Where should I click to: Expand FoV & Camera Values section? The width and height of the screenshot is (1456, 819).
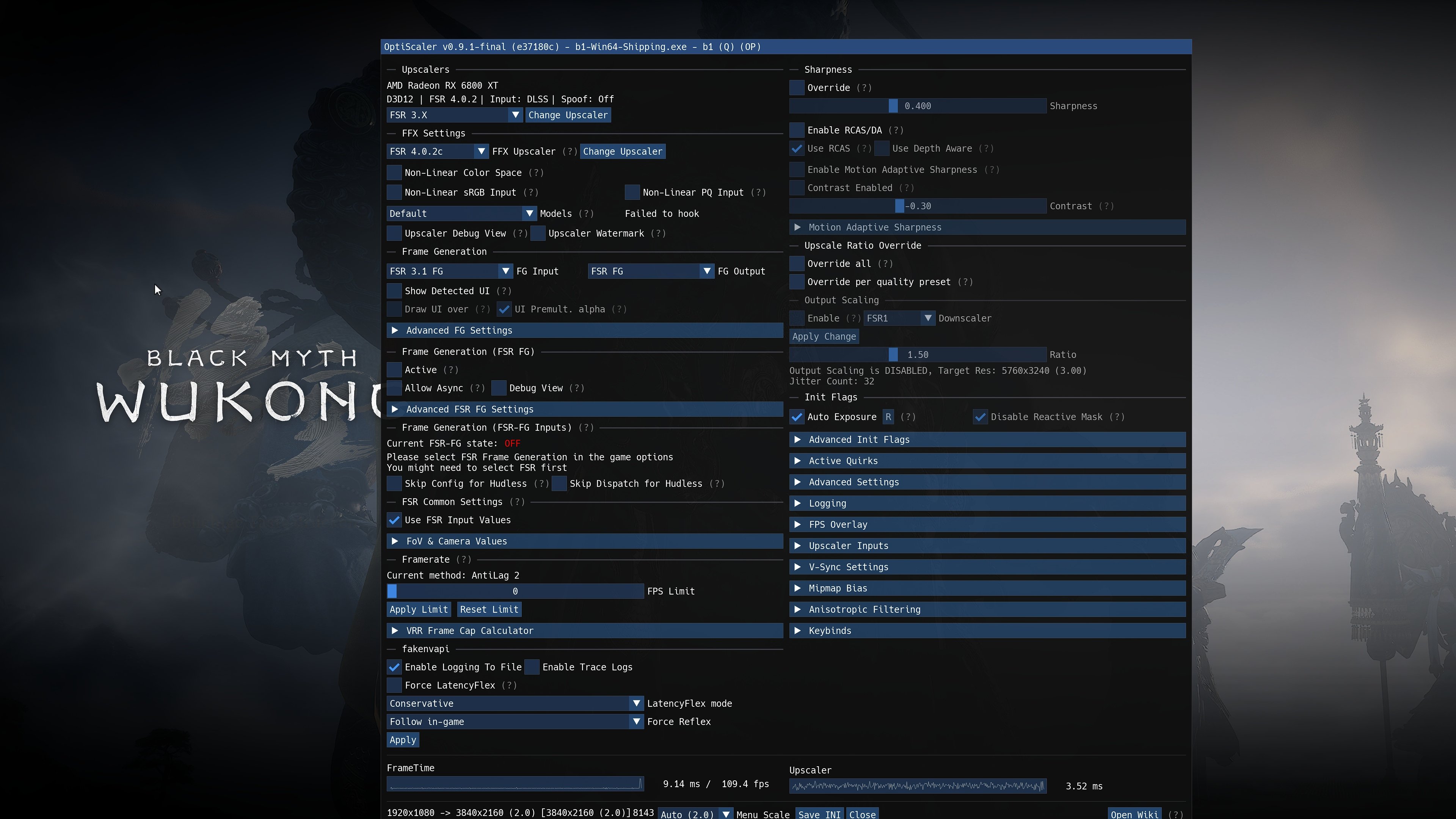585,541
